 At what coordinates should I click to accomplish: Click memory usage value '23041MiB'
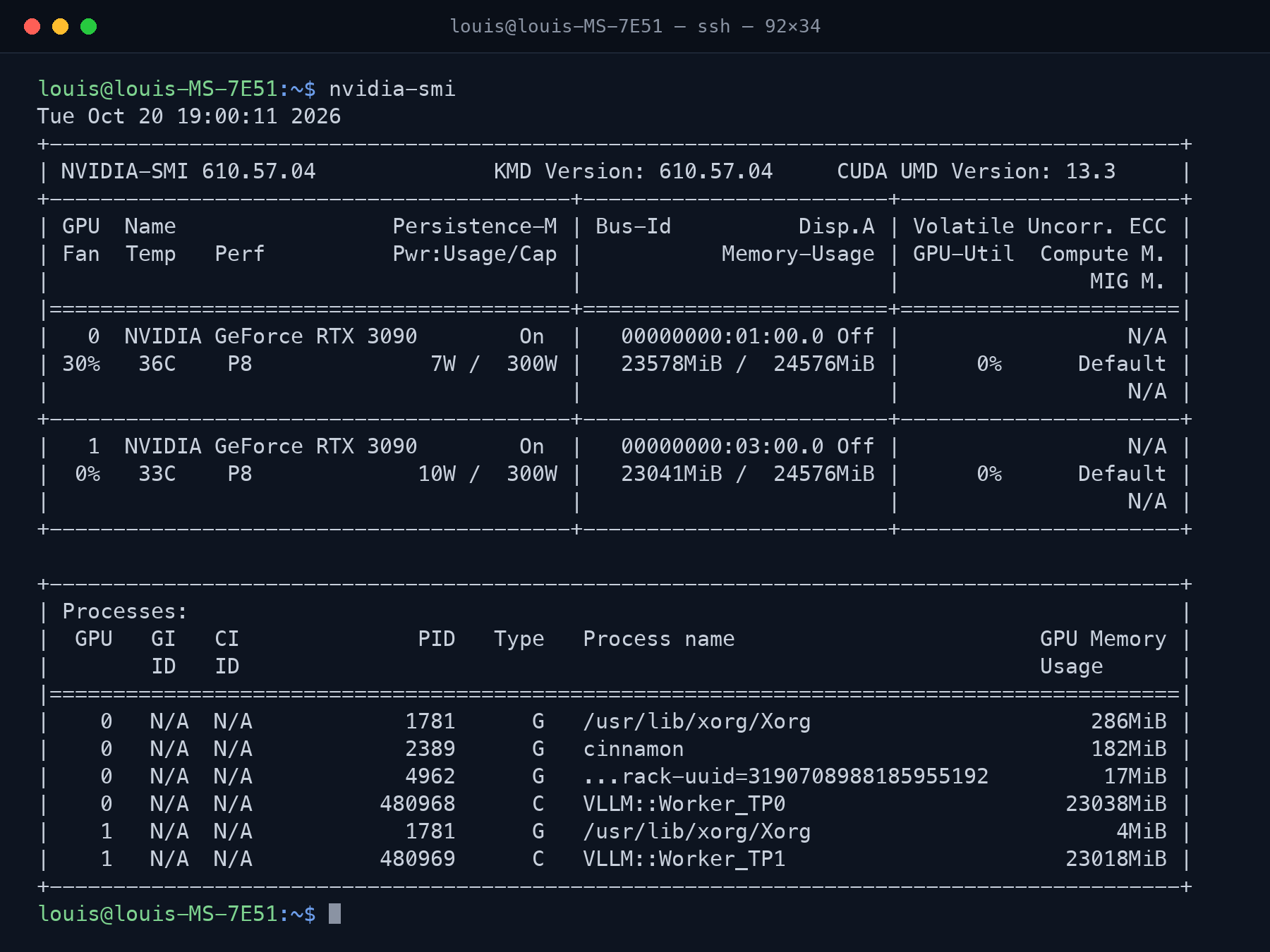click(672, 474)
